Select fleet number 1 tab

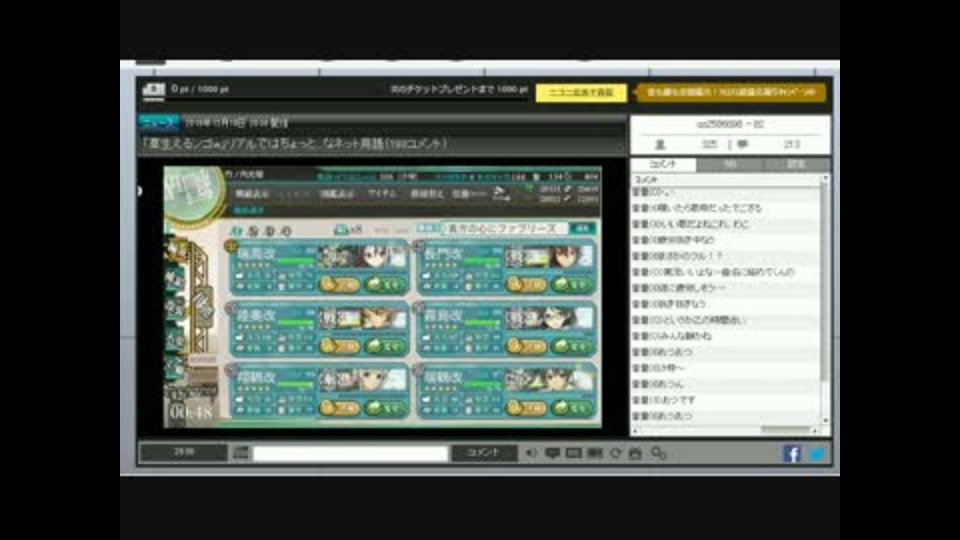(x=236, y=231)
